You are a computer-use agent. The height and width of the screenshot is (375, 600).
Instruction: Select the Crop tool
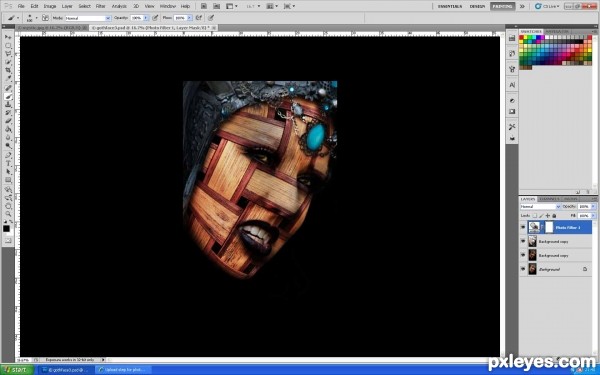[8, 70]
